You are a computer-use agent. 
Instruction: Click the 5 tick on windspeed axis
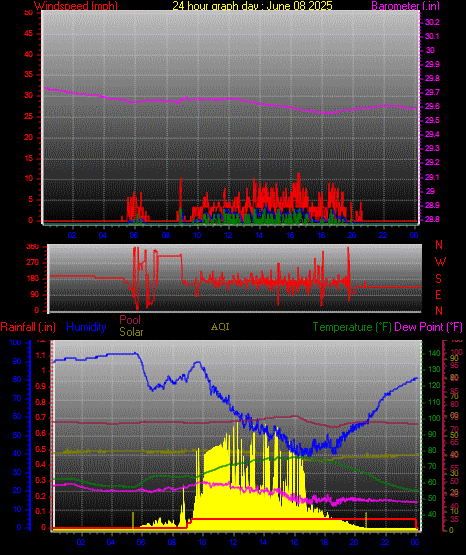pyautogui.click(x=30, y=199)
